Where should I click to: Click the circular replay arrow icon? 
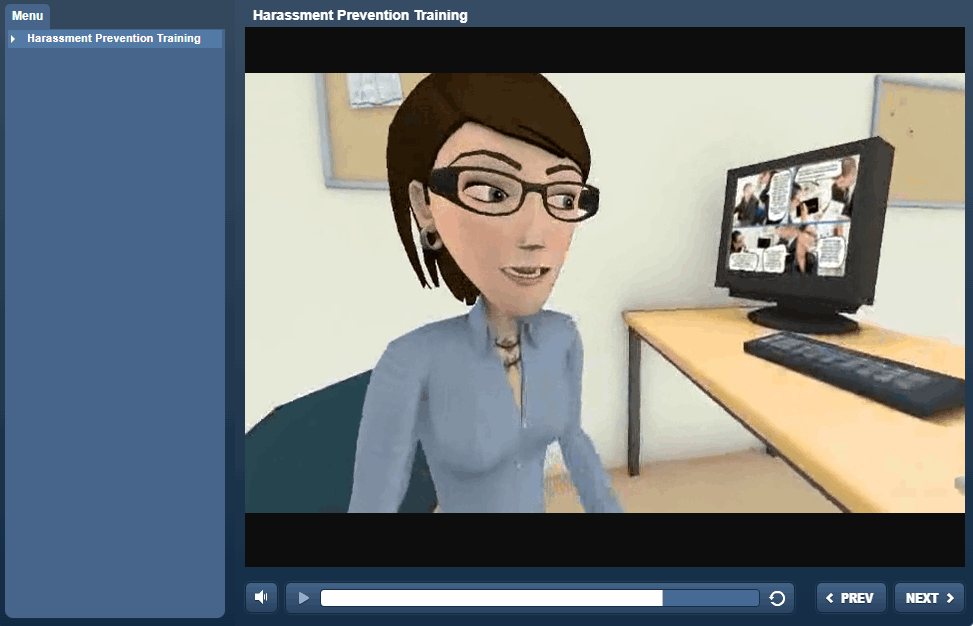click(x=777, y=599)
